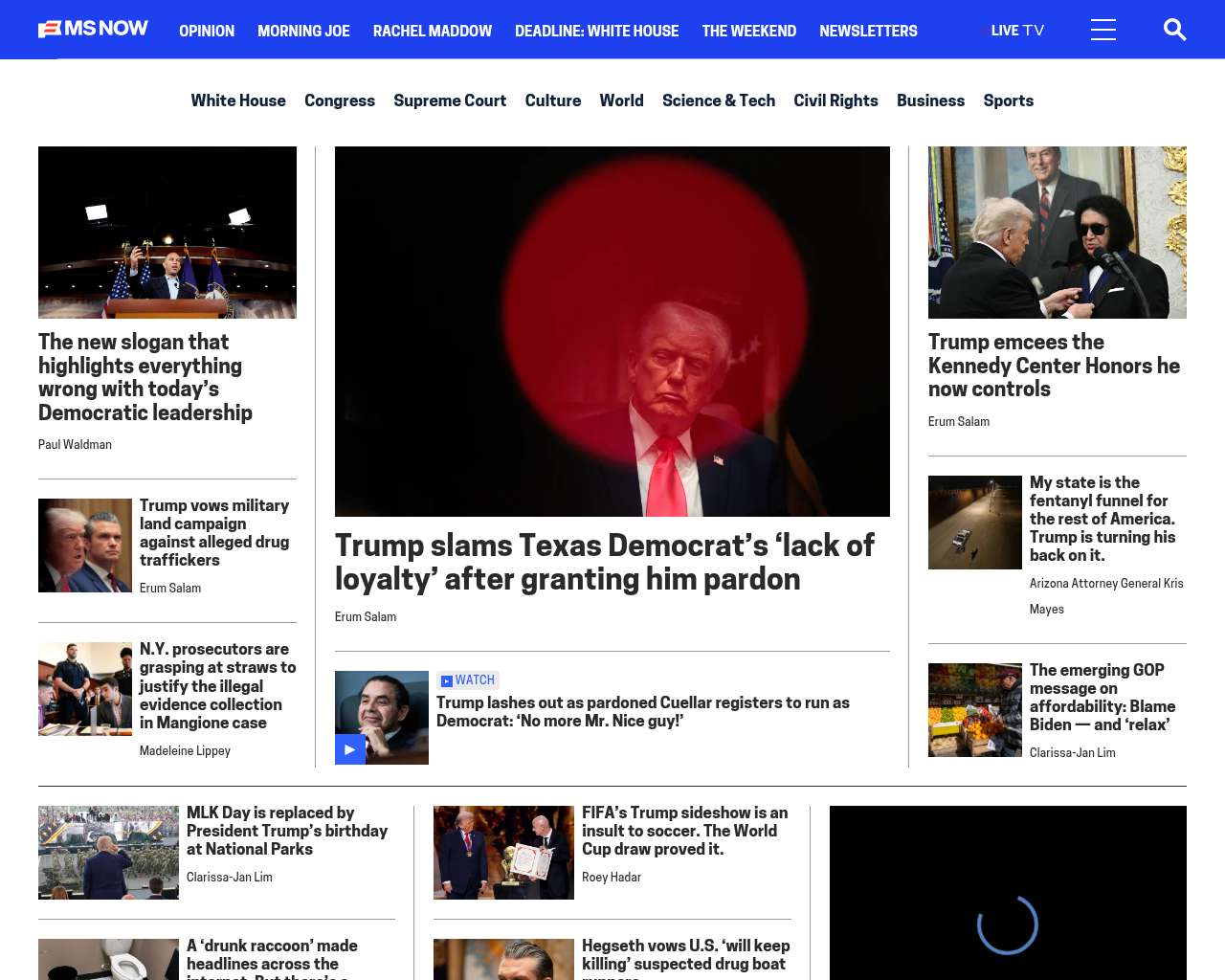Open the MLK Day National Parks story
This screenshot has width=1225, height=980.
point(286,831)
